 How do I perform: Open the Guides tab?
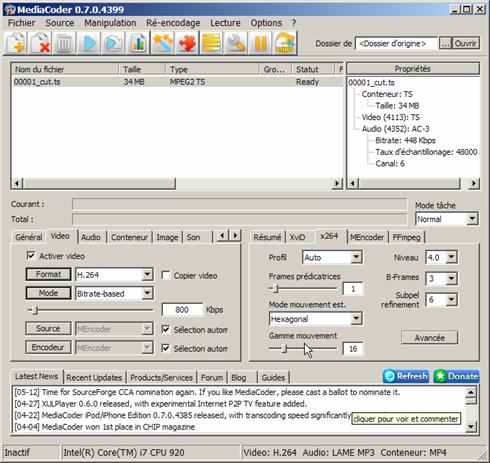tap(273, 377)
